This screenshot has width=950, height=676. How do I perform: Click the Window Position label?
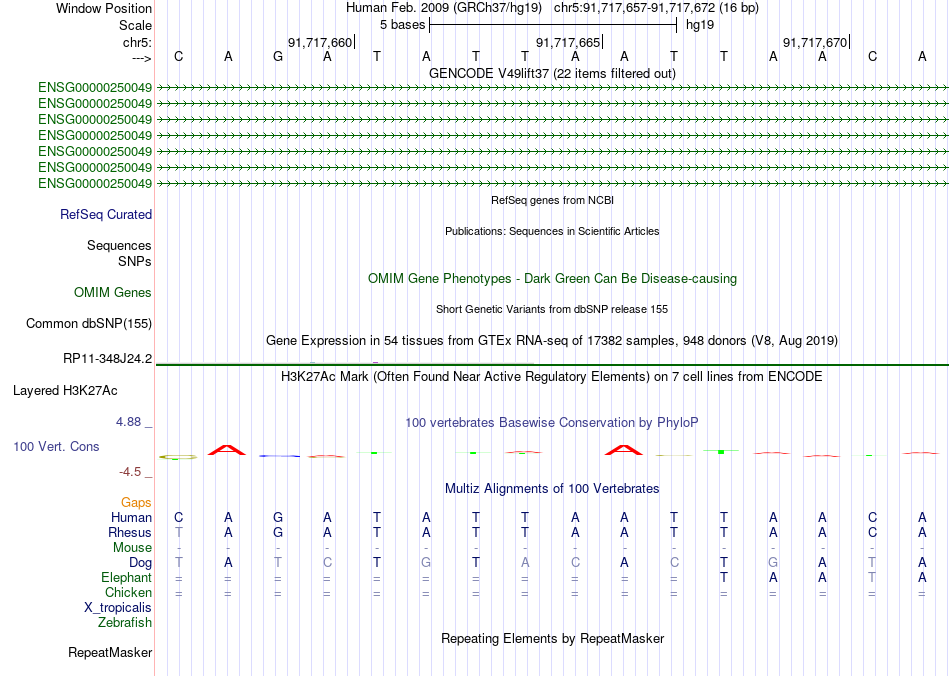coord(104,8)
